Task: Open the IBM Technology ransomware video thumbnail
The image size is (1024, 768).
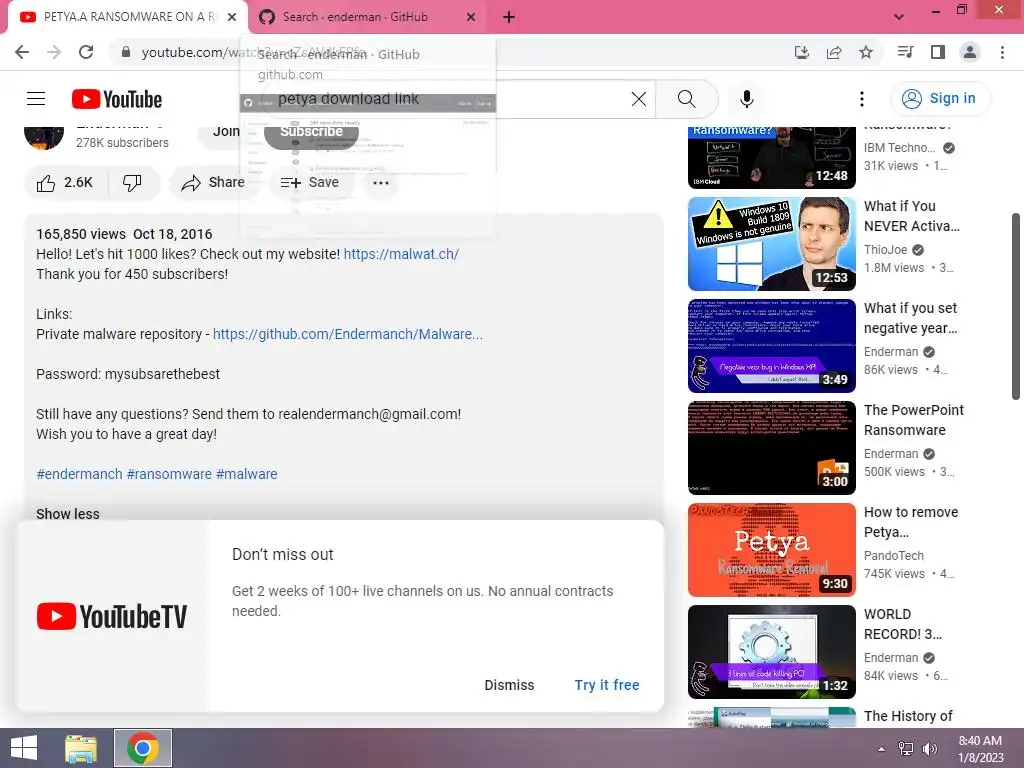Action: point(772,157)
